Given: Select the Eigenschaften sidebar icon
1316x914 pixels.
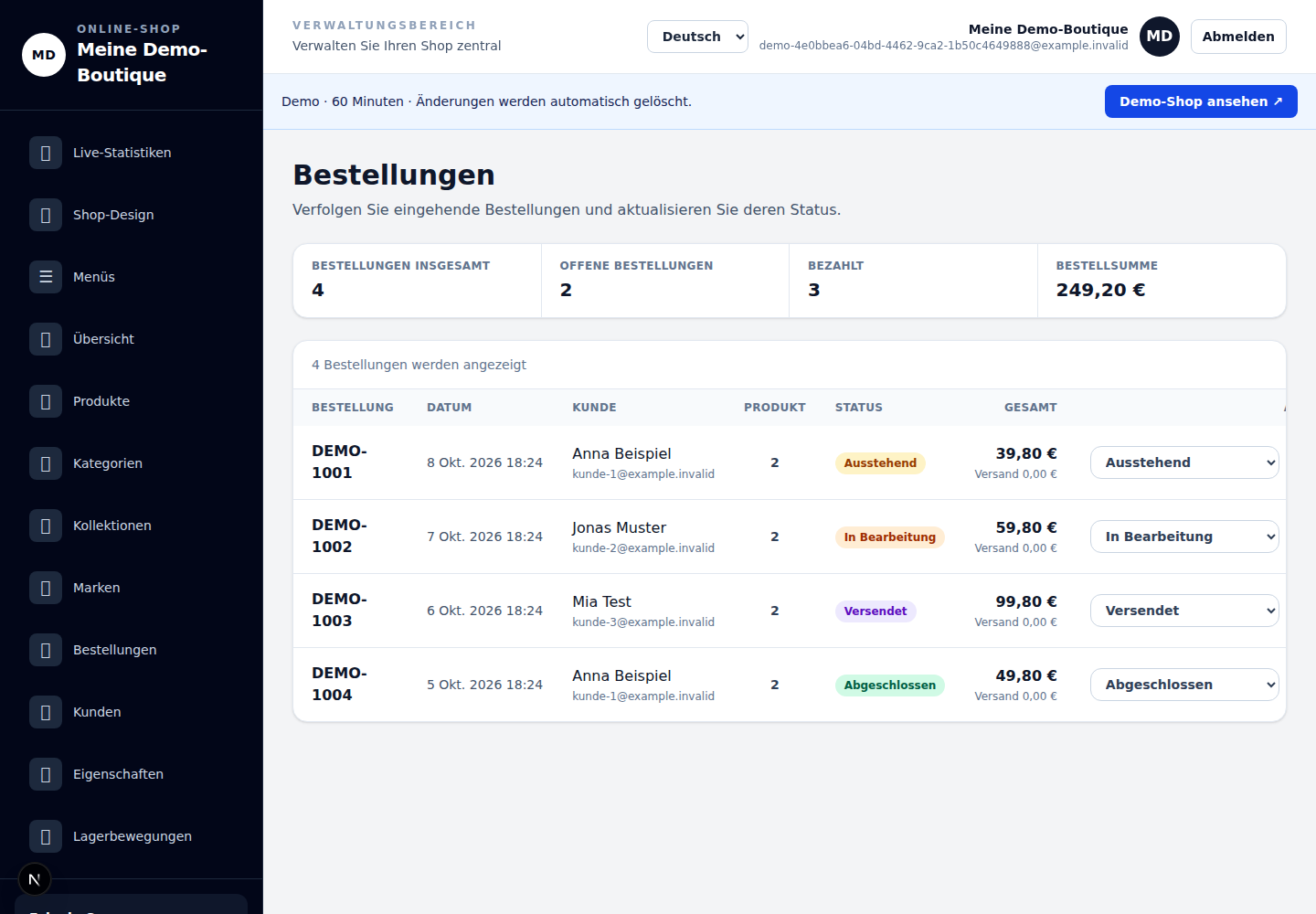Looking at the screenshot, I should pos(46,774).
